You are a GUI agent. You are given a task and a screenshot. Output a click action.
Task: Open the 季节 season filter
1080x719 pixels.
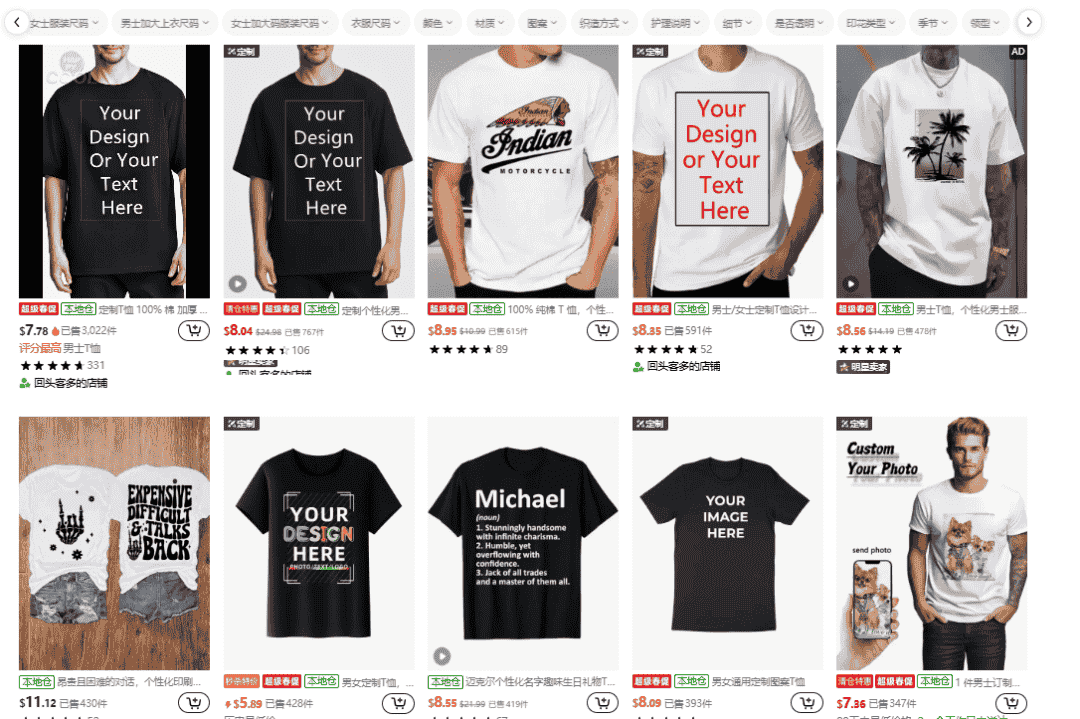[933, 23]
